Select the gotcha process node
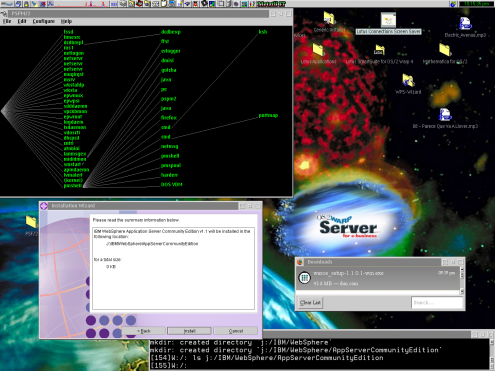The height and width of the screenshot is (371, 495). click(x=169, y=70)
